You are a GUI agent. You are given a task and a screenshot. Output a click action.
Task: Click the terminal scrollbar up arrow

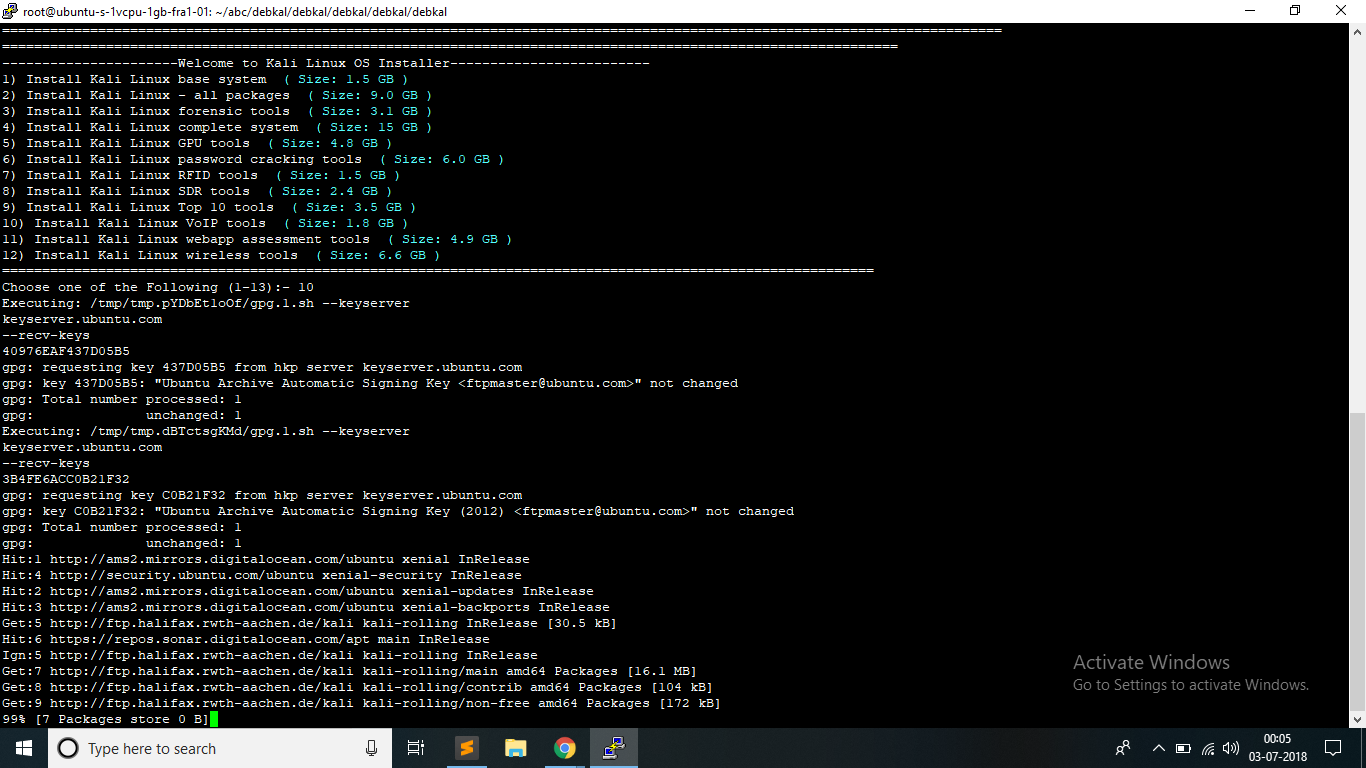(1357, 32)
